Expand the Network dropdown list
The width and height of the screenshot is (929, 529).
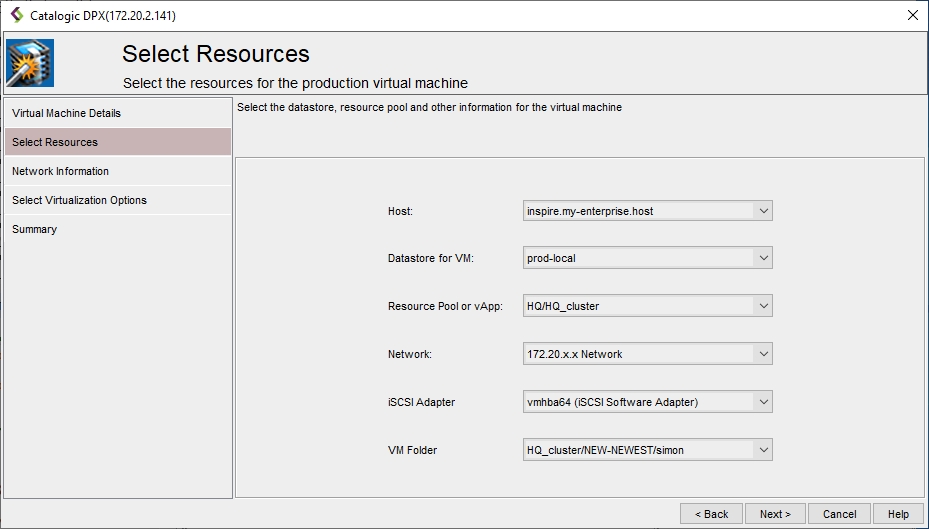pyautogui.click(x=763, y=354)
